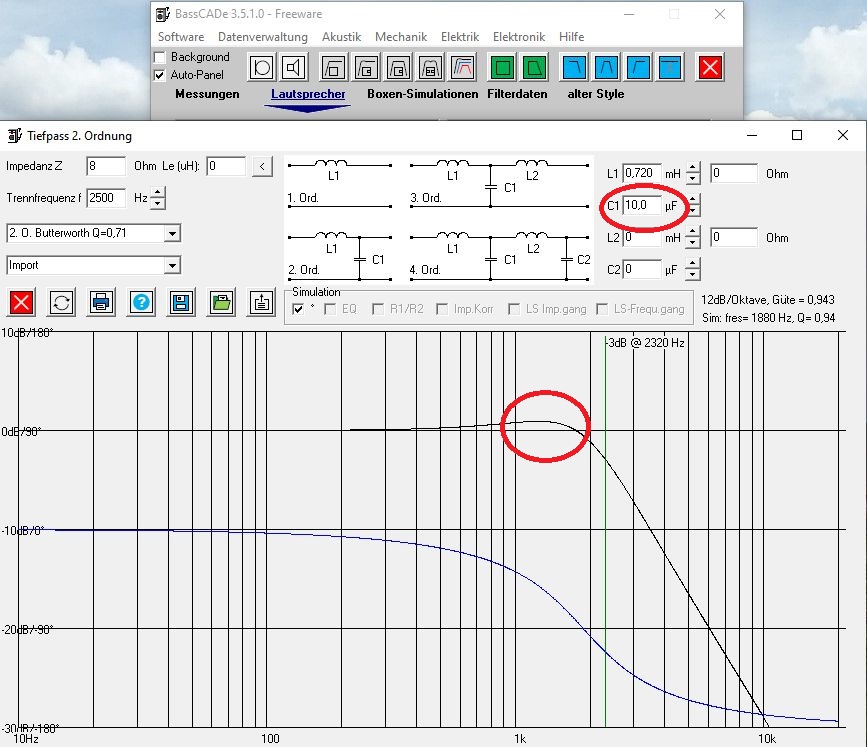Click the Impedanz Z input field

106,166
